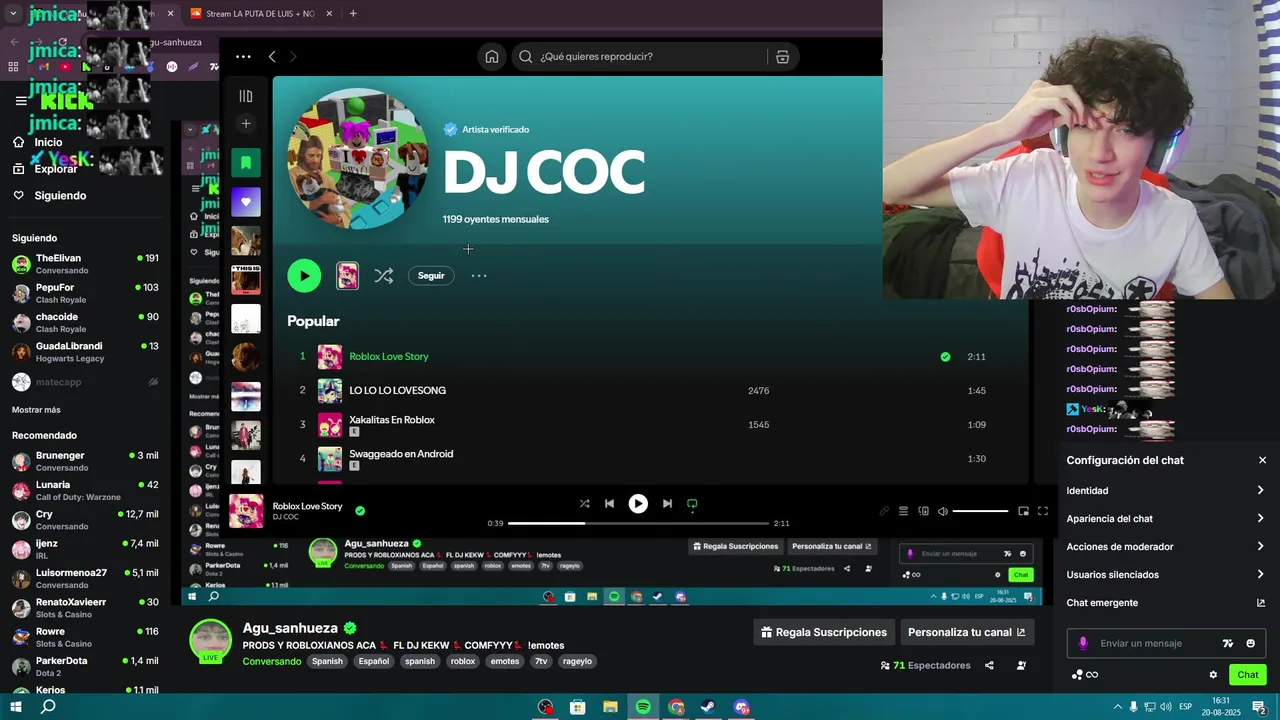
Task: Toggle saved checkmark beside now-playing Roblox Love Story
Action: (x=360, y=511)
